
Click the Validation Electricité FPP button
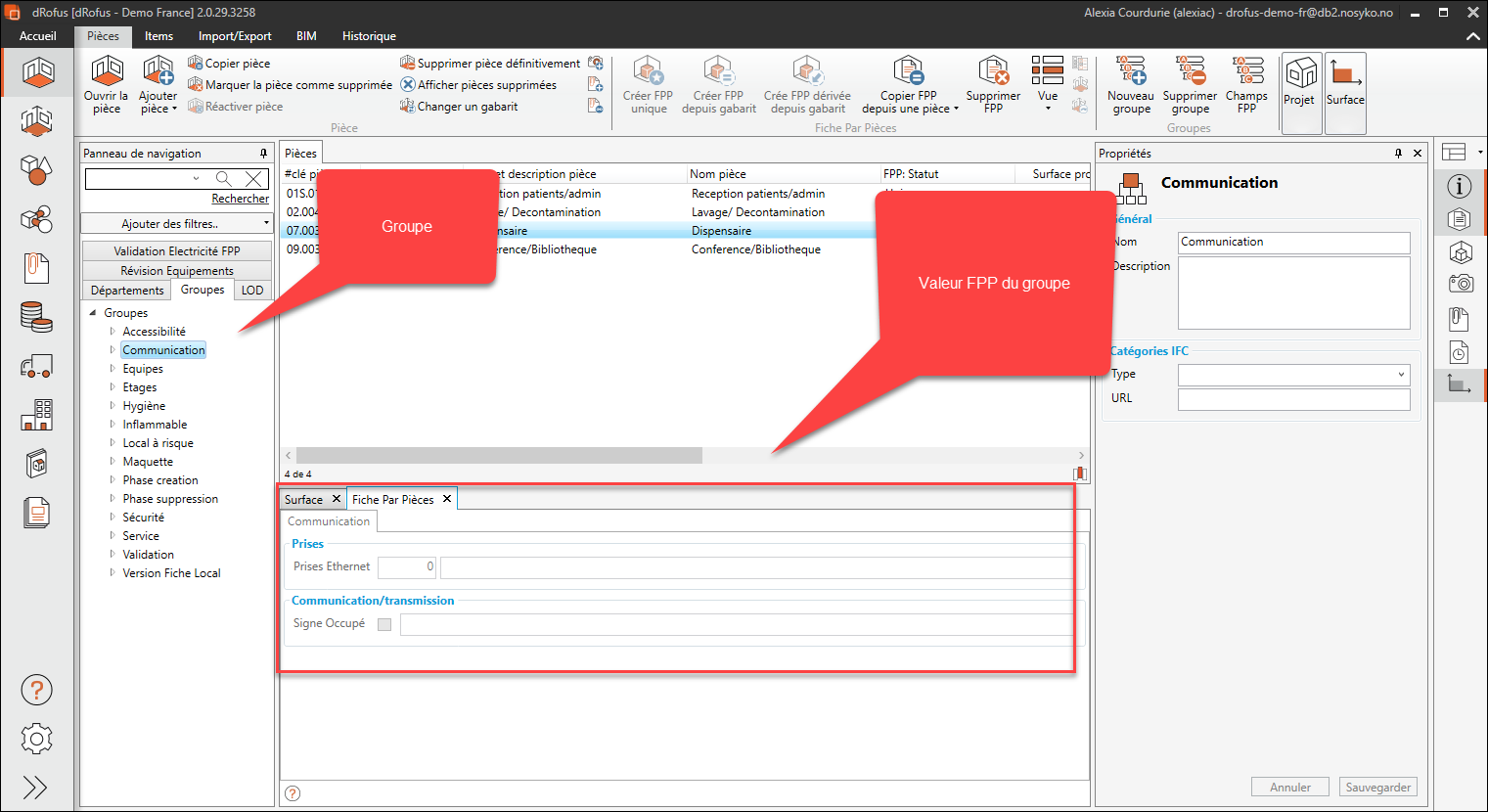[176, 251]
